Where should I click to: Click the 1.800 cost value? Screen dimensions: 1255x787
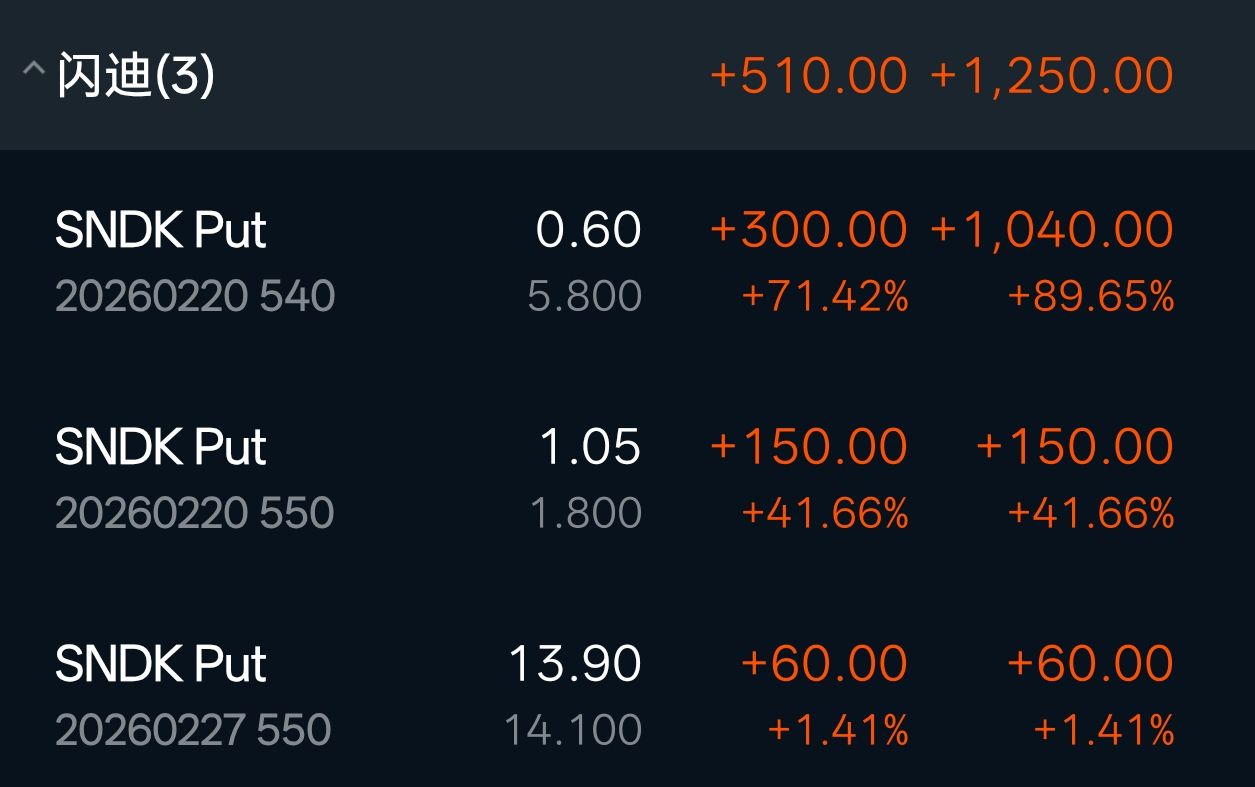click(584, 513)
